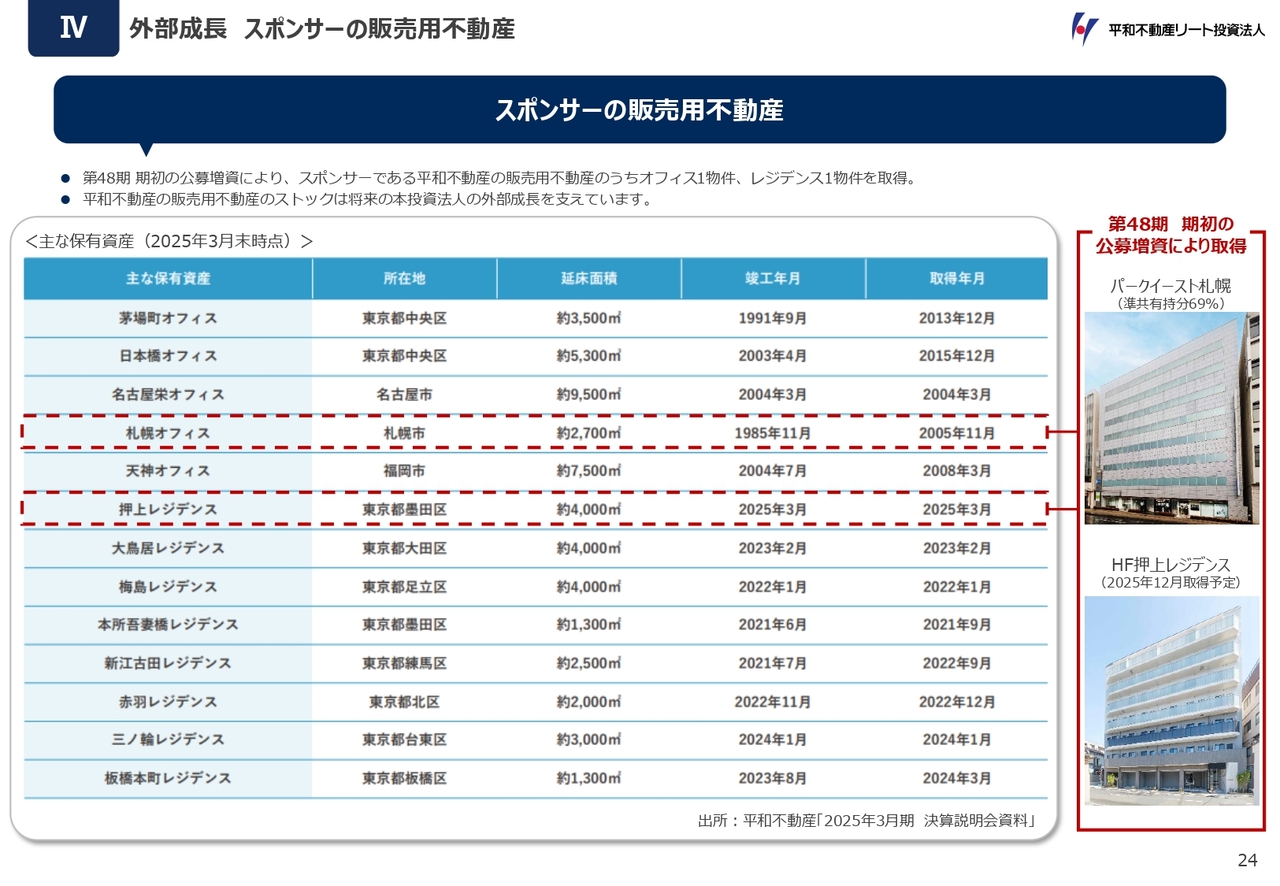Image resolution: width=1280 pixels, height=886 pixels.
Task: Click the 大鳥居レジデンス row name
Action: [x=168, y=548]
